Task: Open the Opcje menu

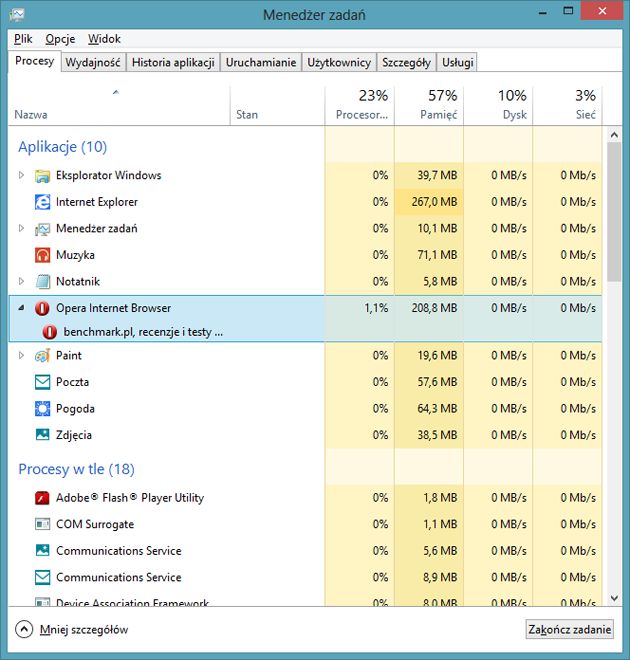Action: click(x=60, y=39)
